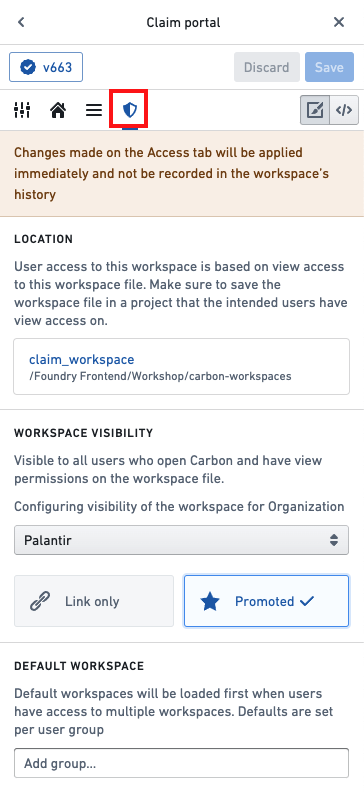Click the verified badge icon in v663

(x=28, y=68)
